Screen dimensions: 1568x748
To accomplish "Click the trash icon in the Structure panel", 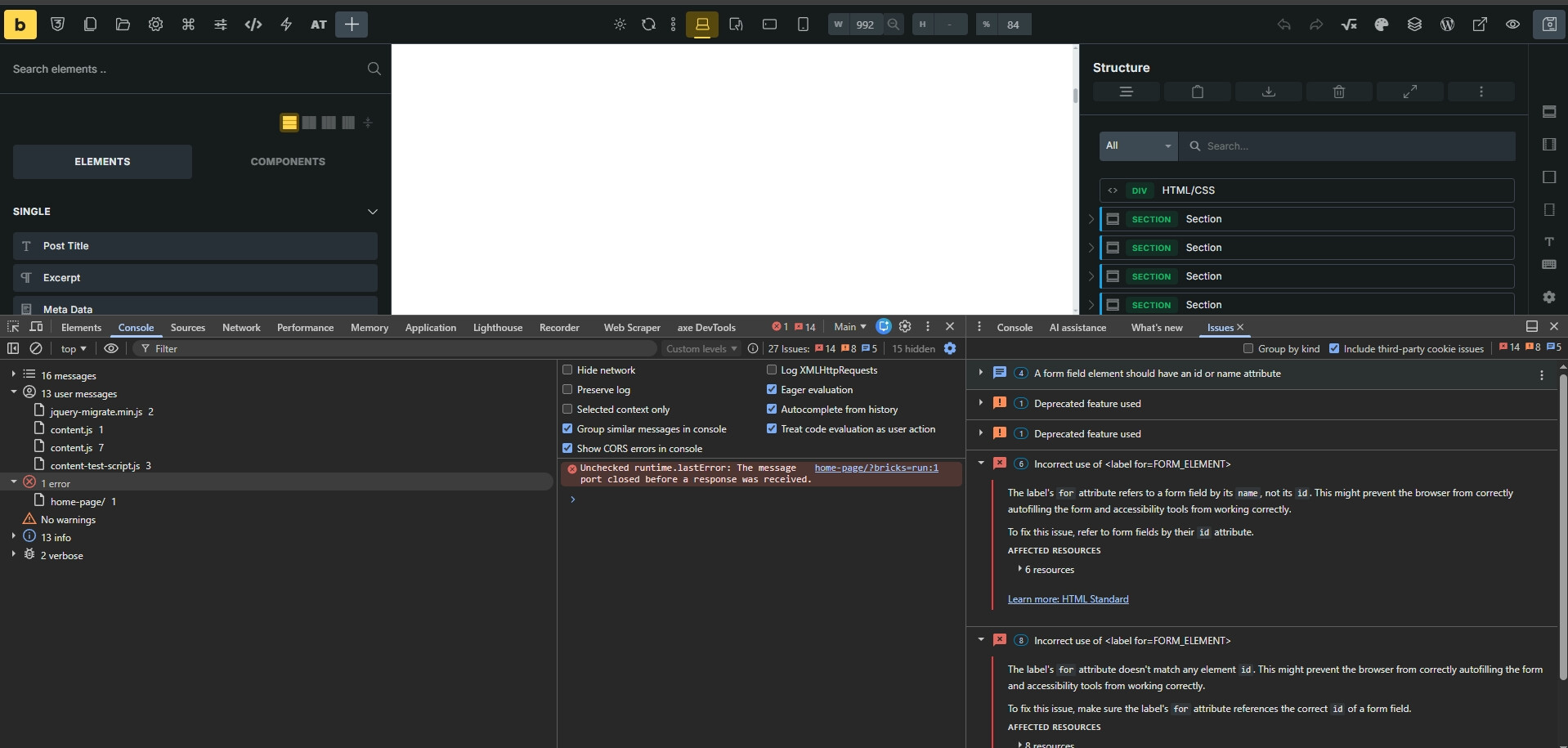I will point(1339,92).
